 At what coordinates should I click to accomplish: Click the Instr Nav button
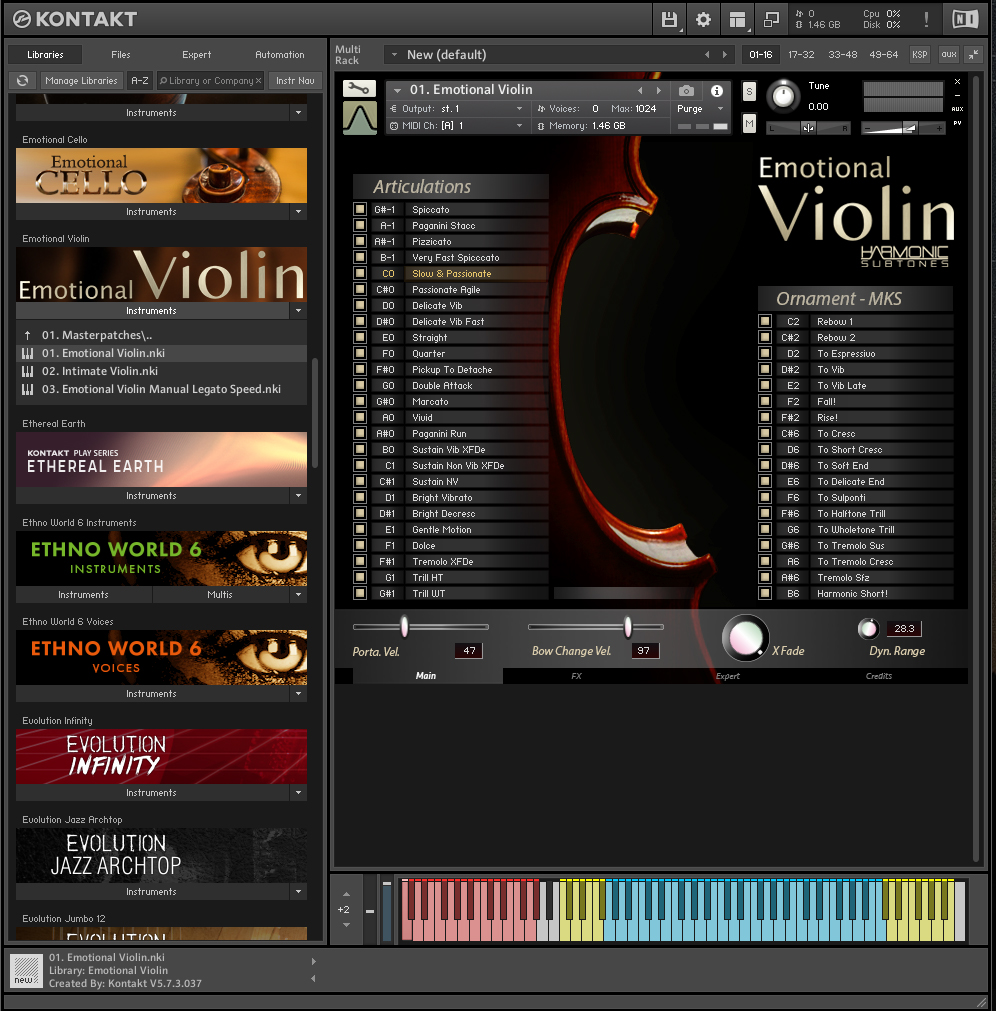click(295, 81)
